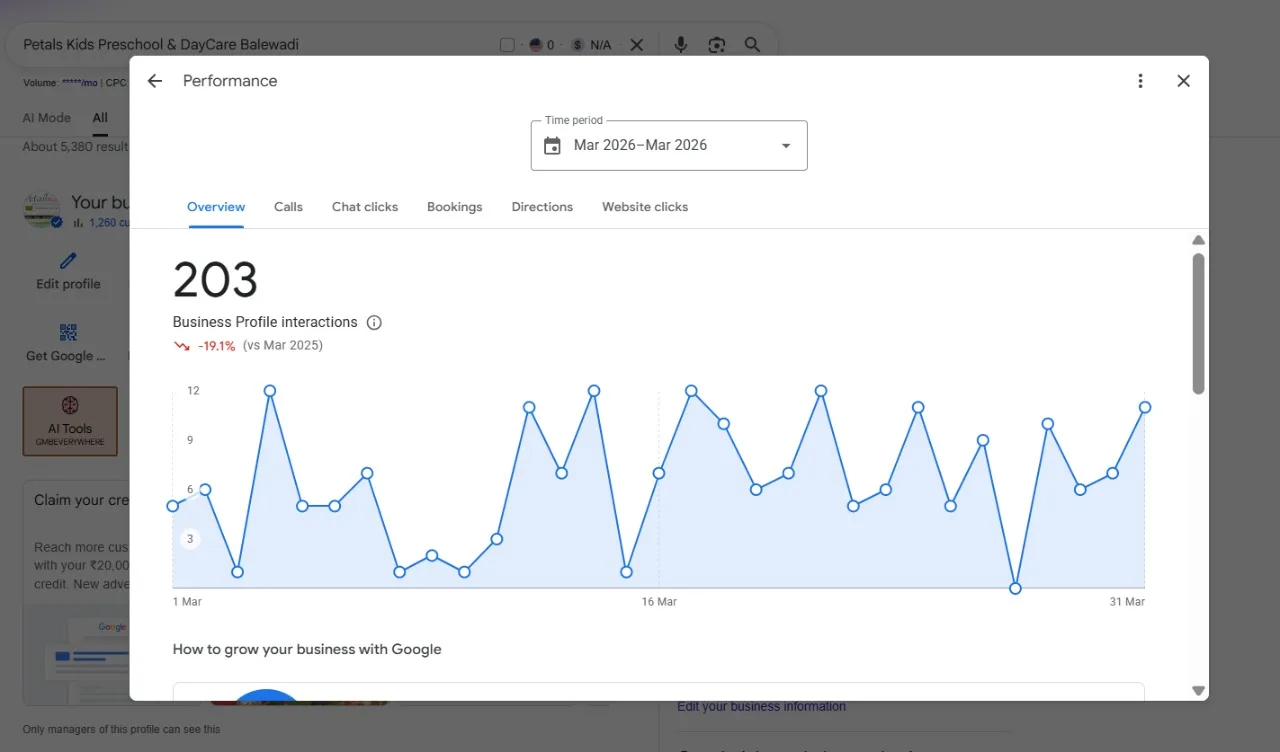Click the Edit profile pencil icon
This screenshot has height=752, width=1280.
pos(68,262)
